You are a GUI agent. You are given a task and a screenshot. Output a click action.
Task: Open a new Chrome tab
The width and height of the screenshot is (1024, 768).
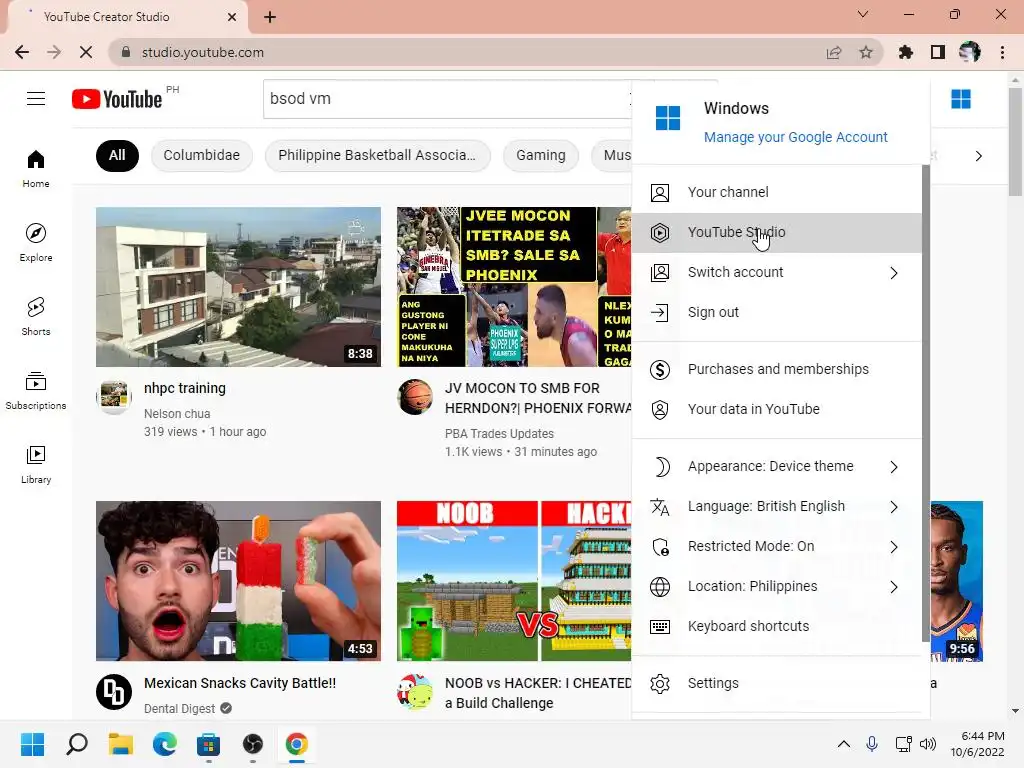(x=270, y=17)
